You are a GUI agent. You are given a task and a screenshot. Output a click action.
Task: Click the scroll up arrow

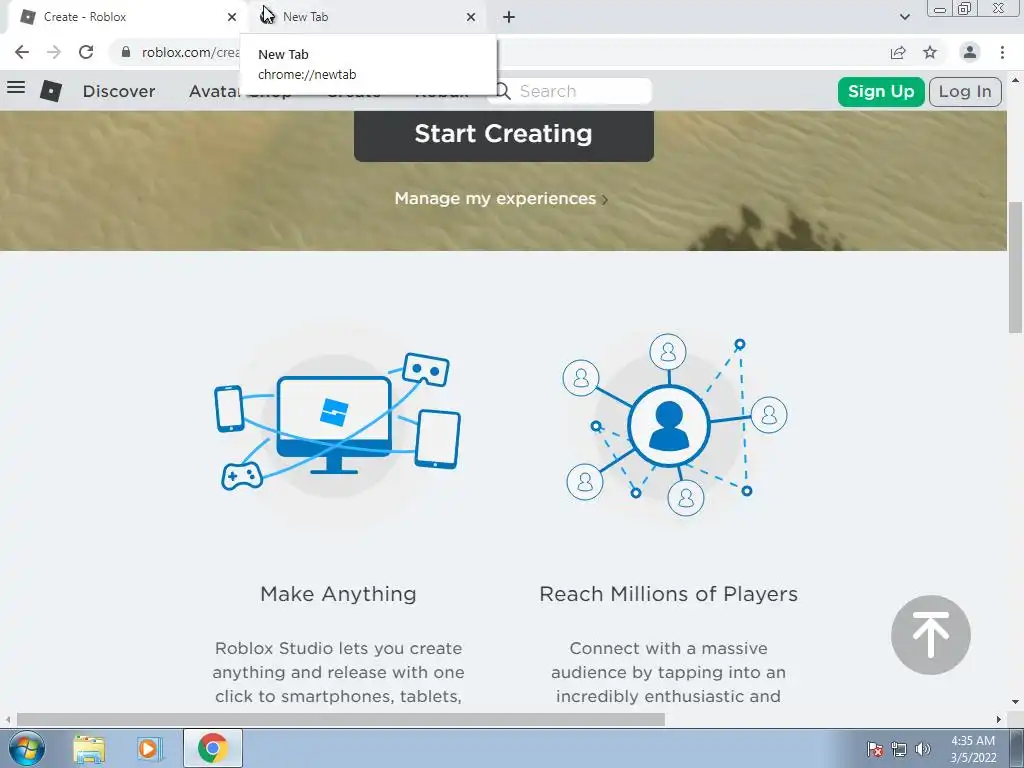pos(1016,81)
